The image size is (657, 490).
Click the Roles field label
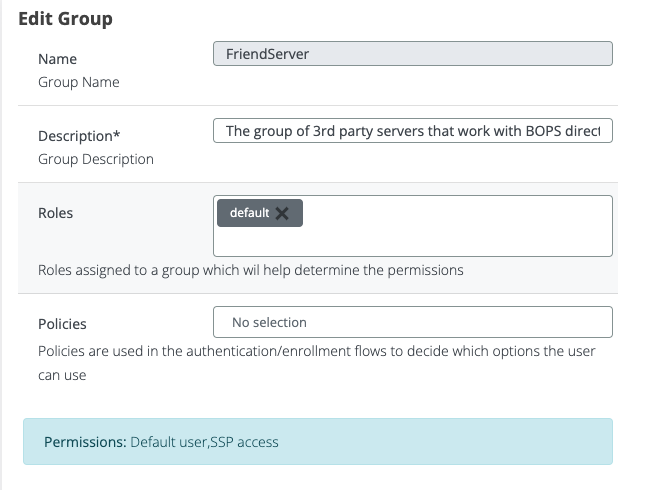pos(55,213)
